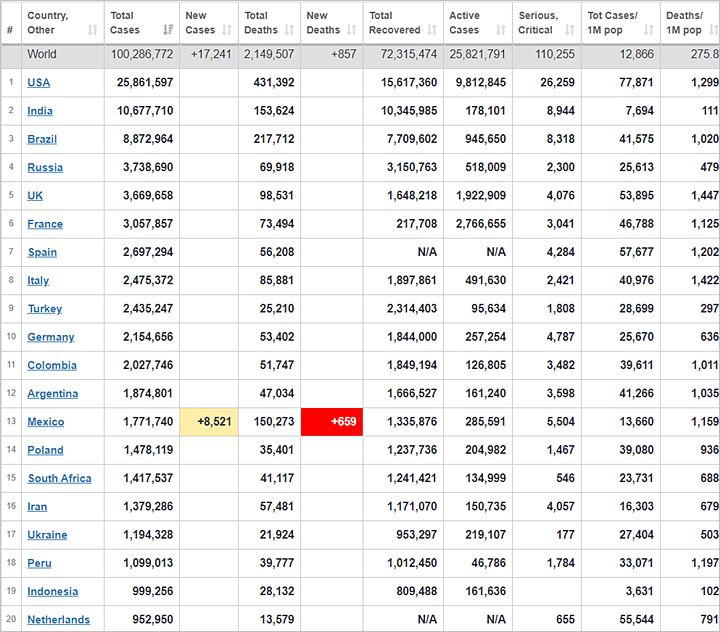Open the Russia country link

click(x=45, y=168)
